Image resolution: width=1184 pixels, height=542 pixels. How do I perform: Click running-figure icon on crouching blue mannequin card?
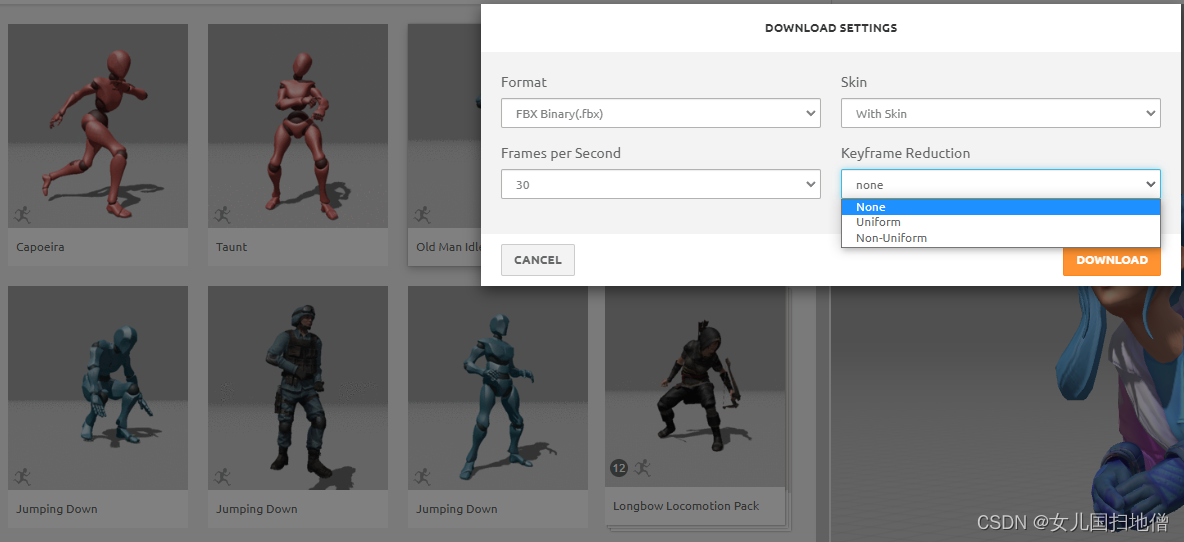(22, 476)
